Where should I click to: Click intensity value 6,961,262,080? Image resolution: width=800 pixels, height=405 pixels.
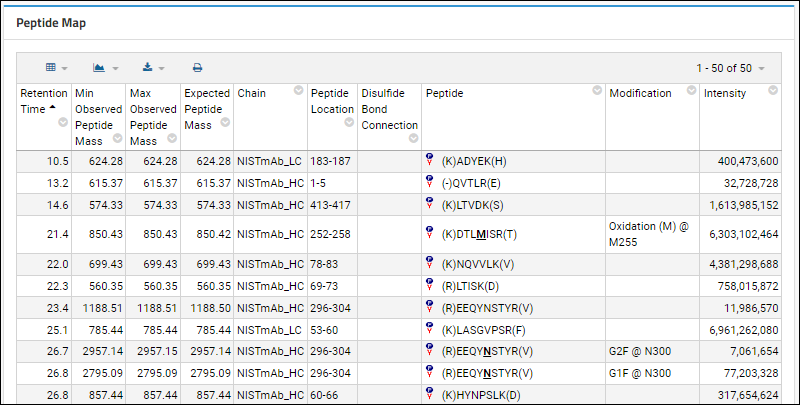[x=744, y=331]
